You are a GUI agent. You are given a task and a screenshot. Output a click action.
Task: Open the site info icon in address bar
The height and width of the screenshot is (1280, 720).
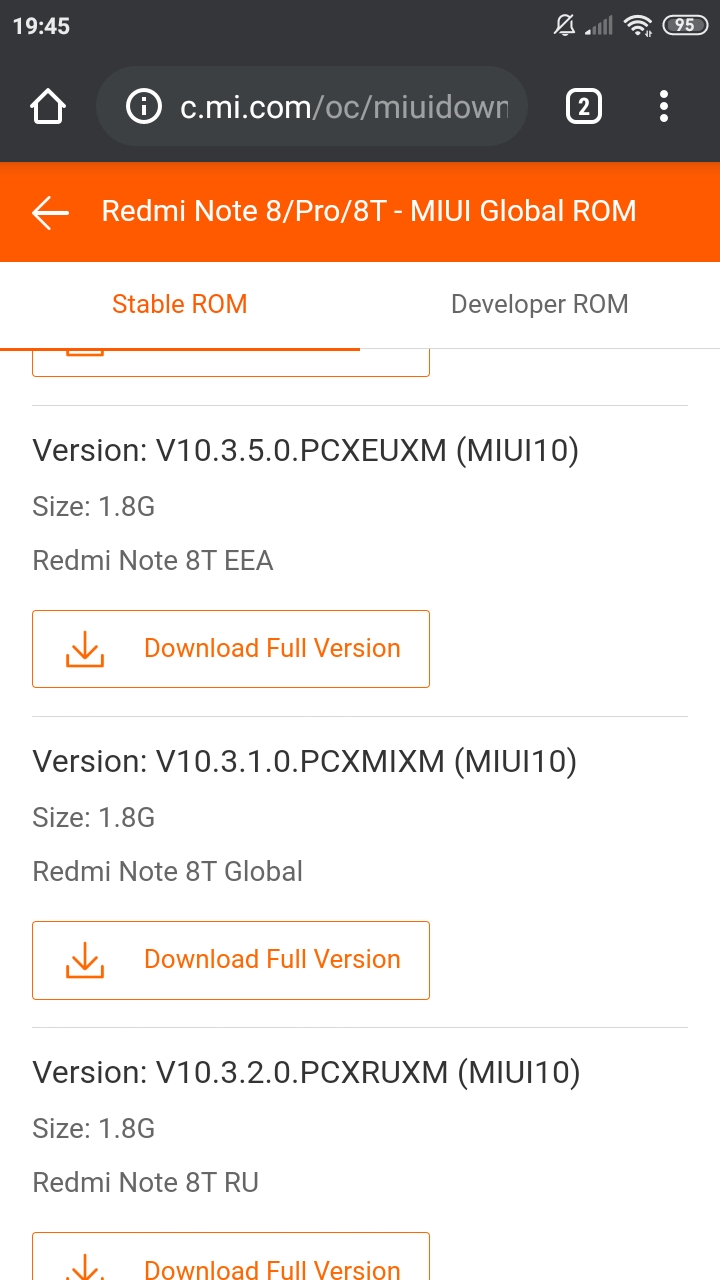pyautogui.click(x=144, y=107)
